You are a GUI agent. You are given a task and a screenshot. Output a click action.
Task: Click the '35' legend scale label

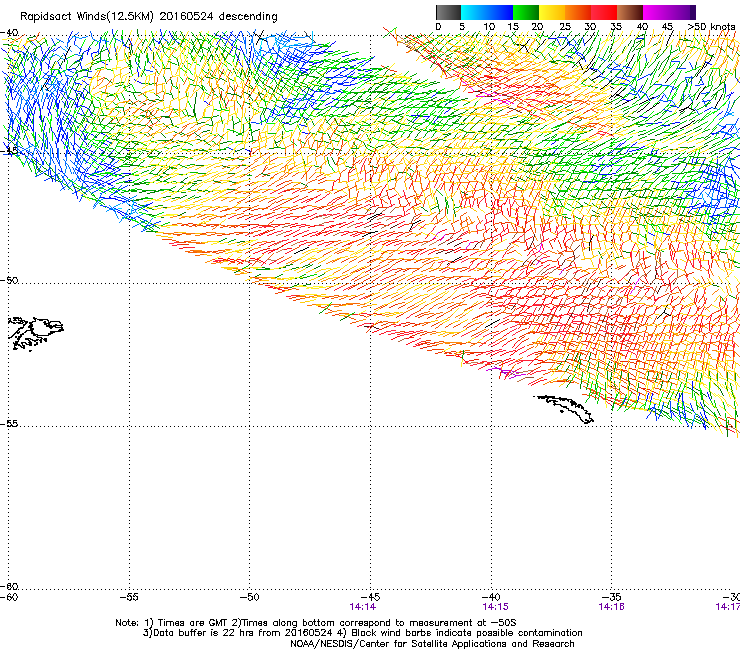pyautogui.click(x=616, y=27)
